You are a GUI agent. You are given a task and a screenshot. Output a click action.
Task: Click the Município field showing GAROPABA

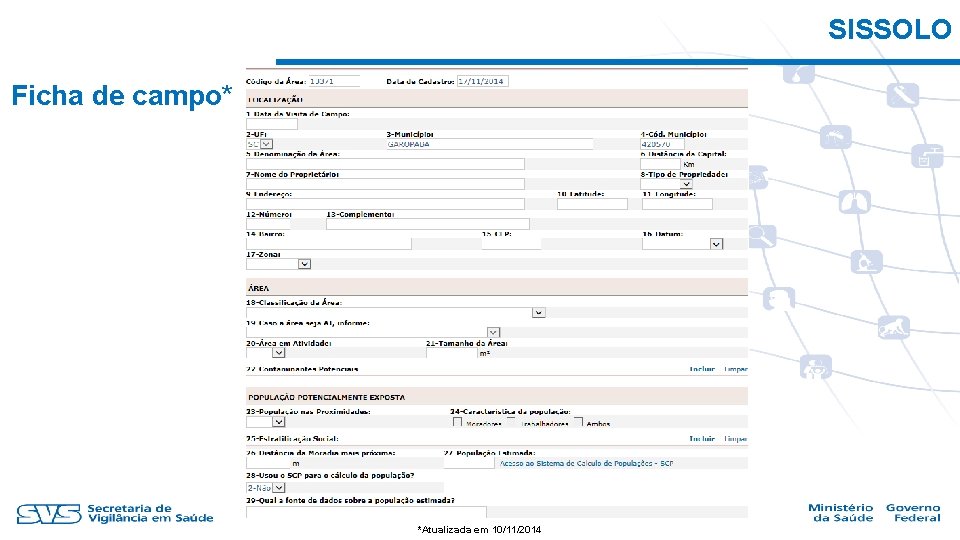[490, 144]
